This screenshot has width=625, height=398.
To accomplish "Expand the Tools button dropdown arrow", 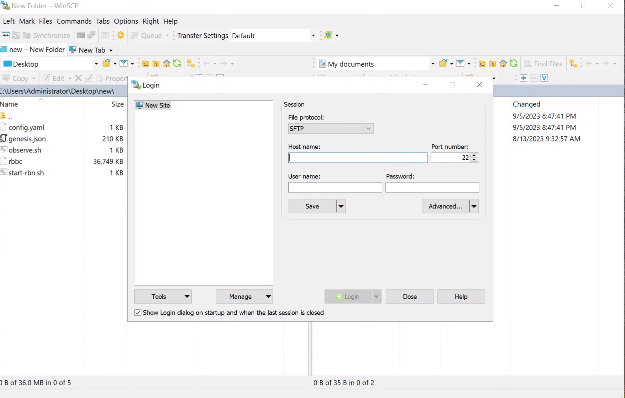I will (x=187, y=296).
